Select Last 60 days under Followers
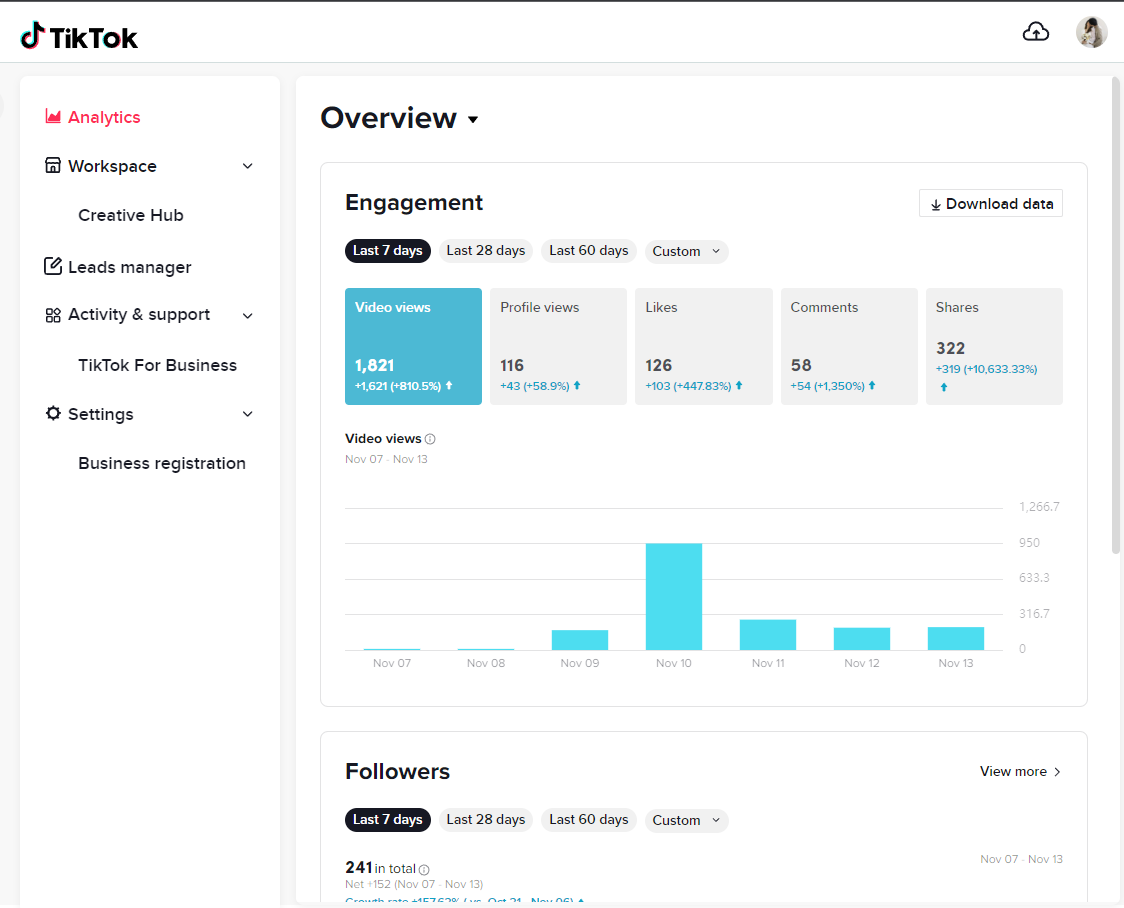 click(589, 820)
